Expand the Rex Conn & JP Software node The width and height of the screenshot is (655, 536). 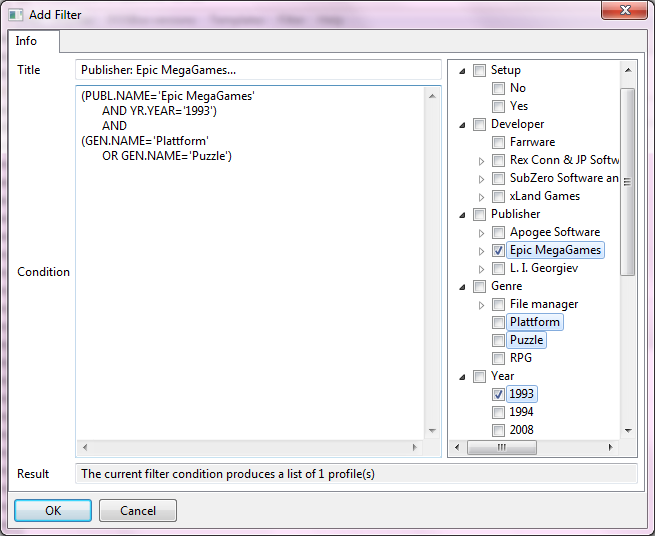[x=481, y=161]
